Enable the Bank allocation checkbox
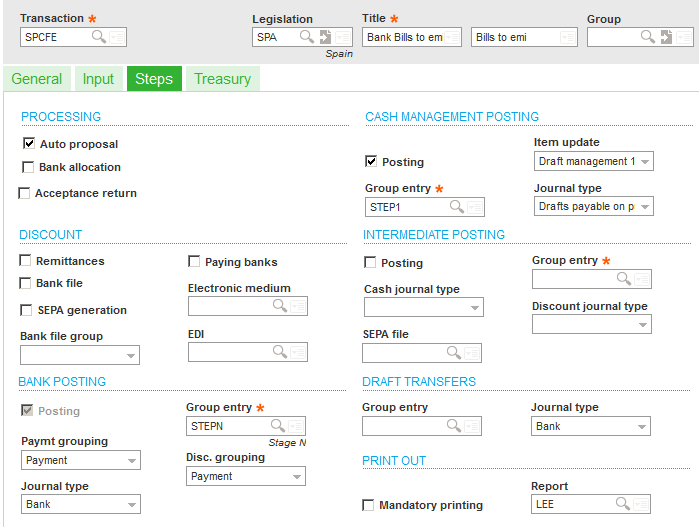 point(29,167)
